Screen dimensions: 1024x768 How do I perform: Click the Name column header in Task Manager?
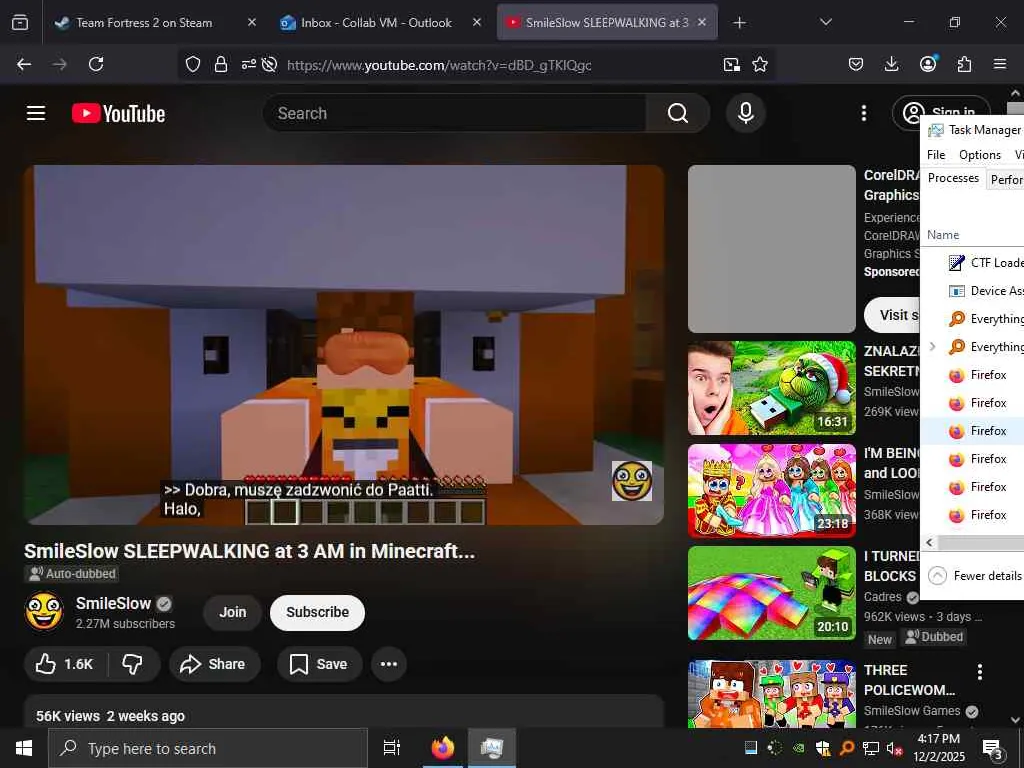pyautogui.click(x=943, y=235)
